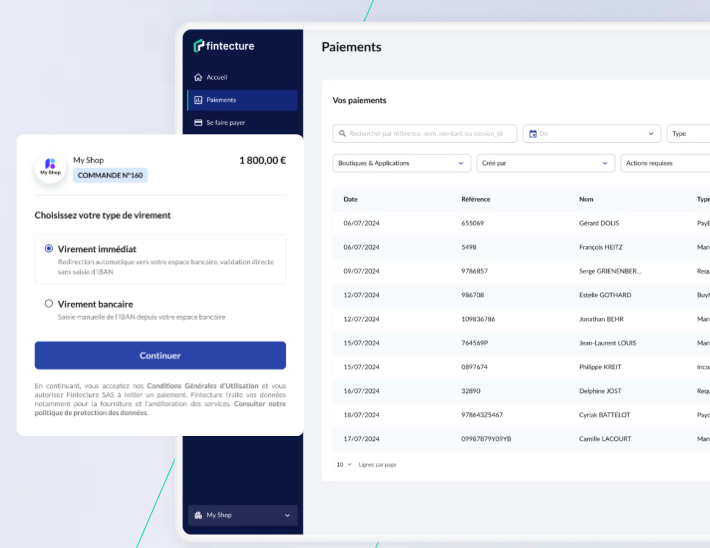Open the Conditions Générales d'Utilisation link

(x=202, y=385)
